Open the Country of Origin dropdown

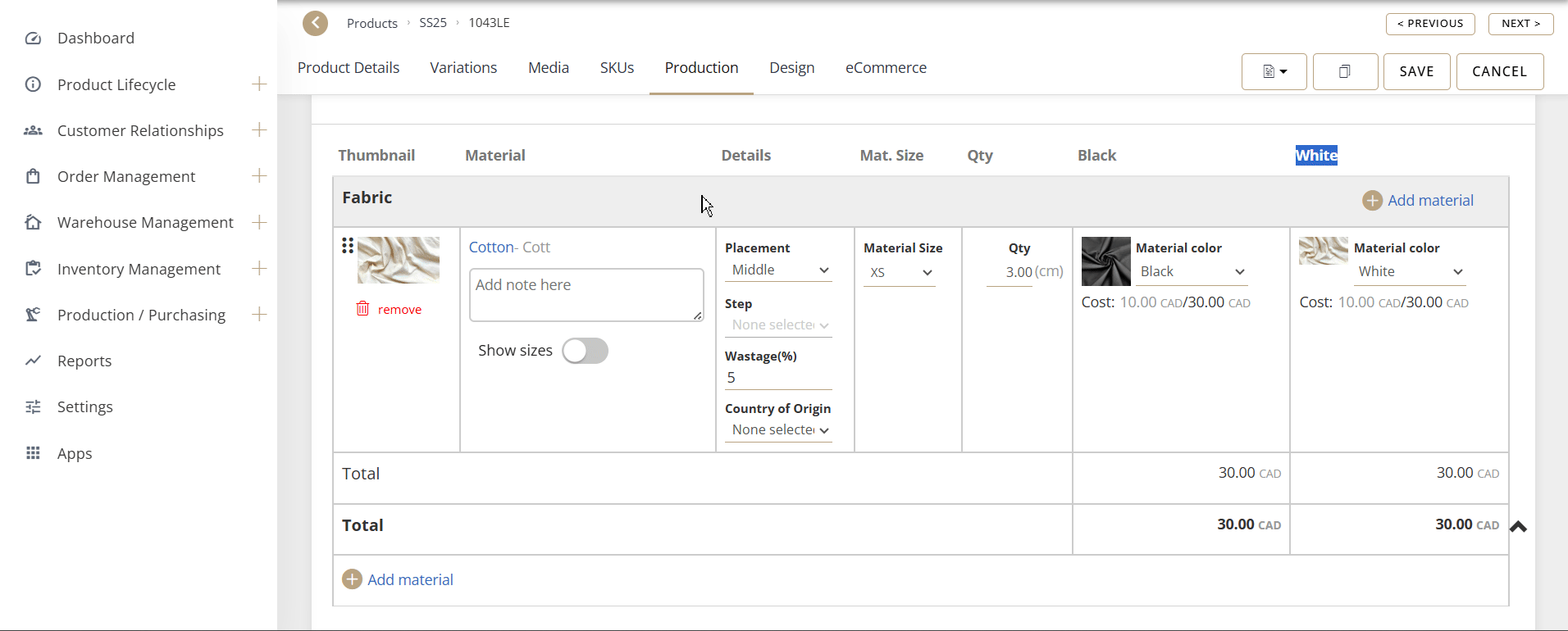(779, 430)
